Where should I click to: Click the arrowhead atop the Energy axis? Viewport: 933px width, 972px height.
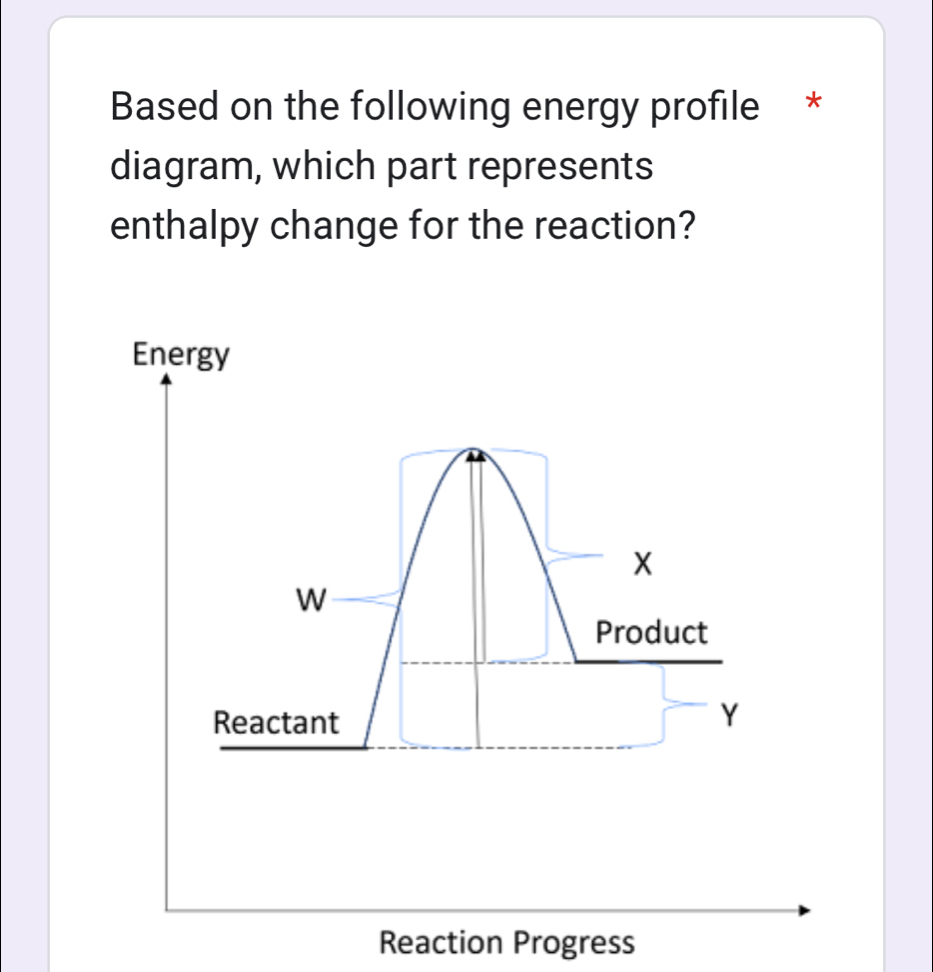[166, 377]
